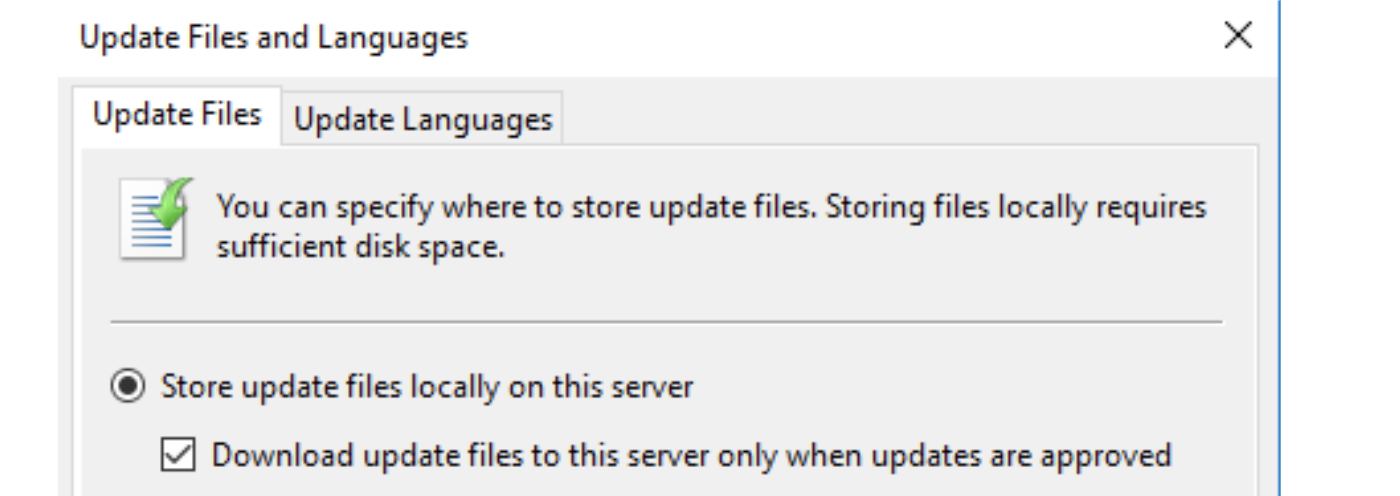The width and height of the screenshot is (1400, 496).
Task: Select the Store update files locally radio button
Action: click(x=127, y=387)
